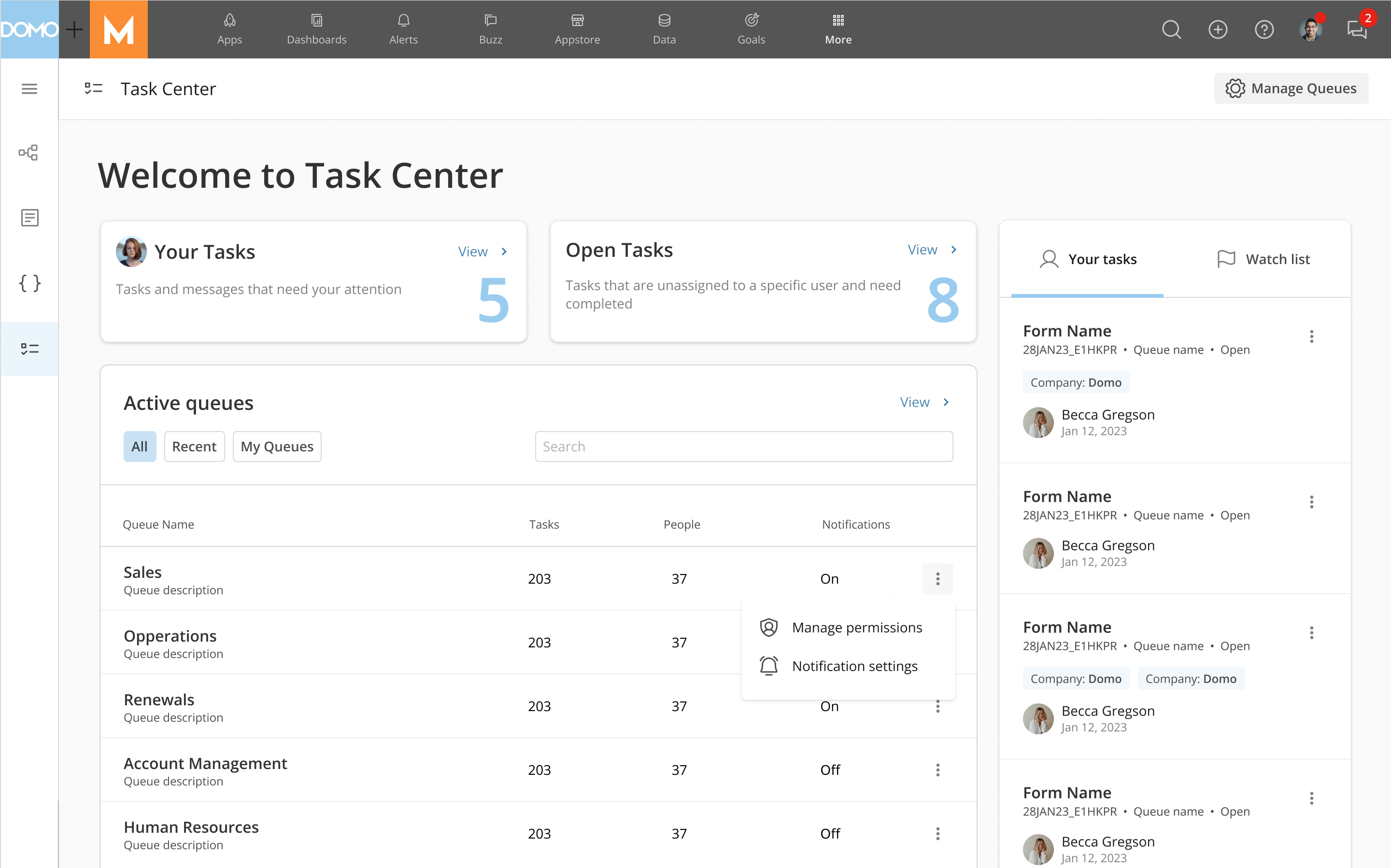Screen dimensions: 1391x868
Task: Click the Open Tasks count 8
Action: point(943,300)
